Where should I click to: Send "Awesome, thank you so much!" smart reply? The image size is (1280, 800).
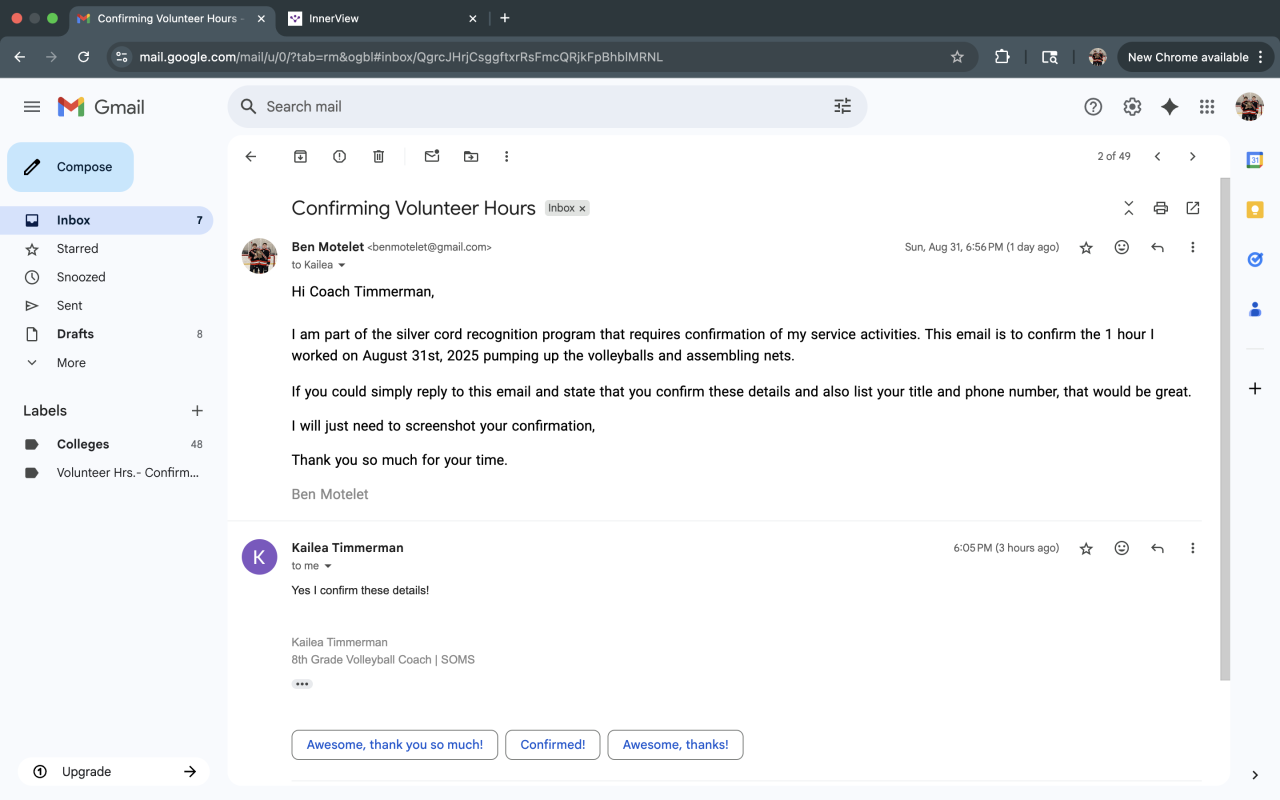tap(394, 745)
